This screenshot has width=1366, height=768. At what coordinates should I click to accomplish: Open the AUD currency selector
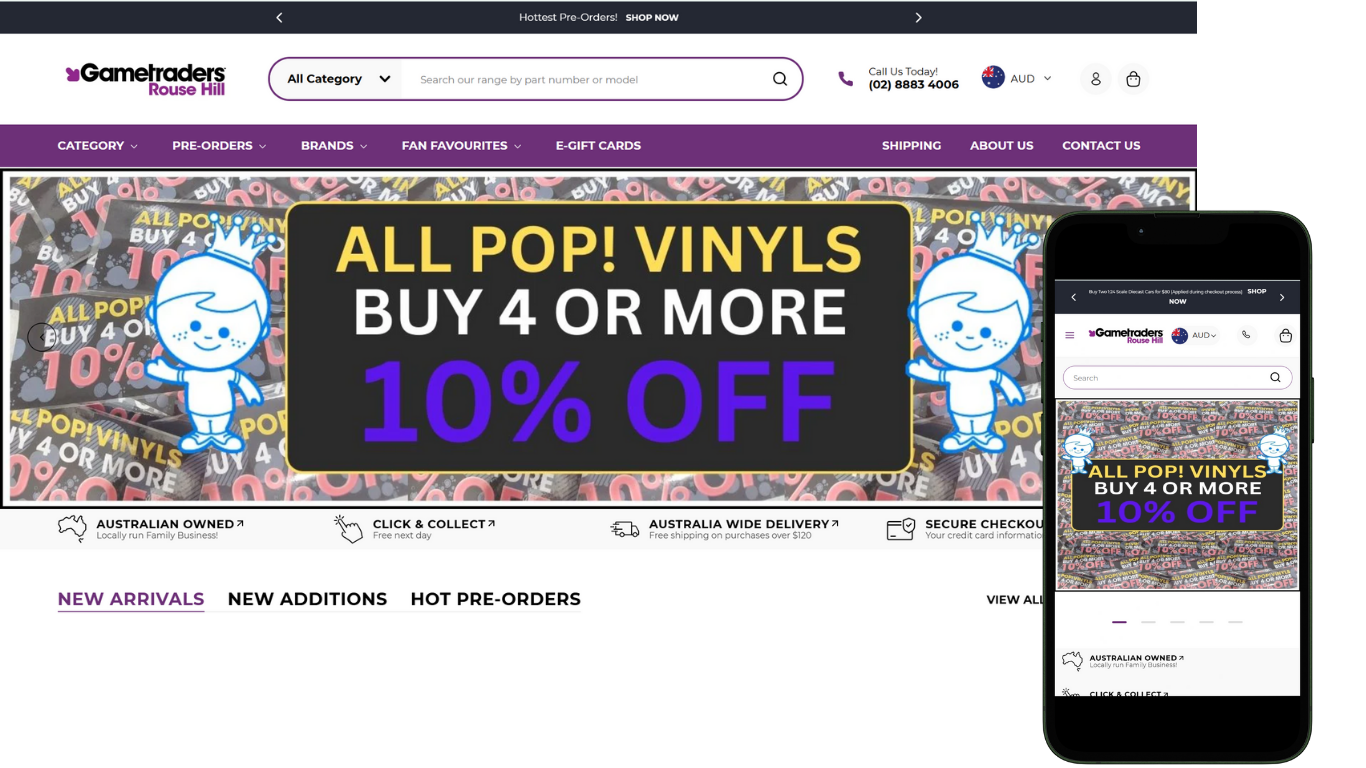pyautogui.click(x=1017, y=78)
